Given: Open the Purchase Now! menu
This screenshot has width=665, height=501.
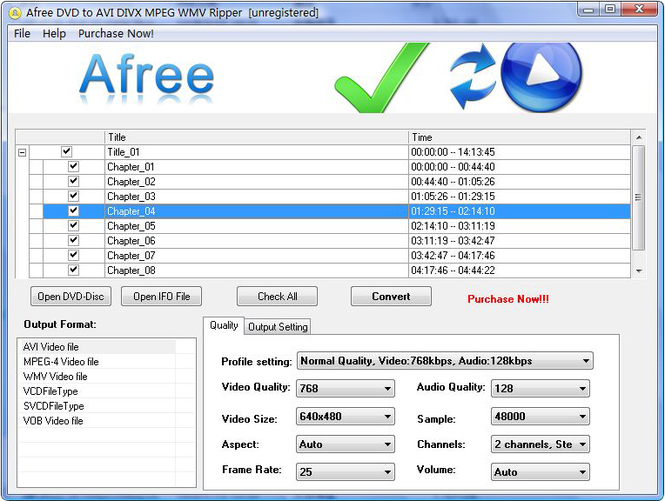Looking at the screenshot, I should click(116, 34).
